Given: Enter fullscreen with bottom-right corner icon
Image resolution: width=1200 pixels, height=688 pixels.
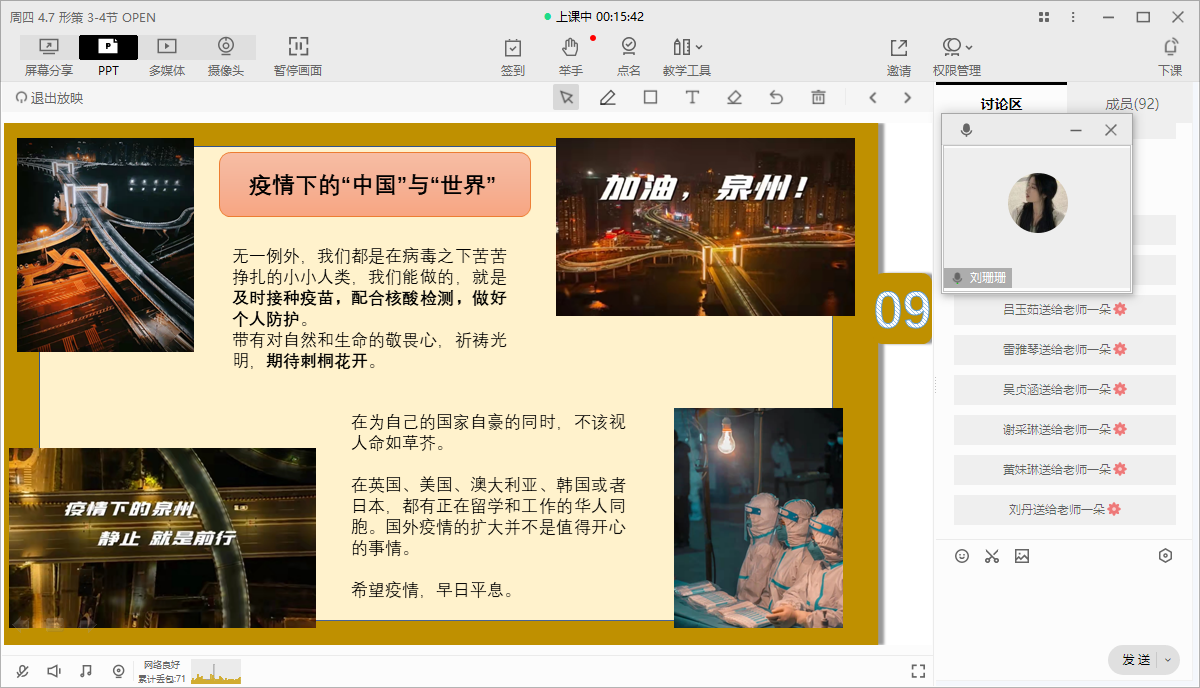Looking at the screenshot, I should tap(918, 671).
